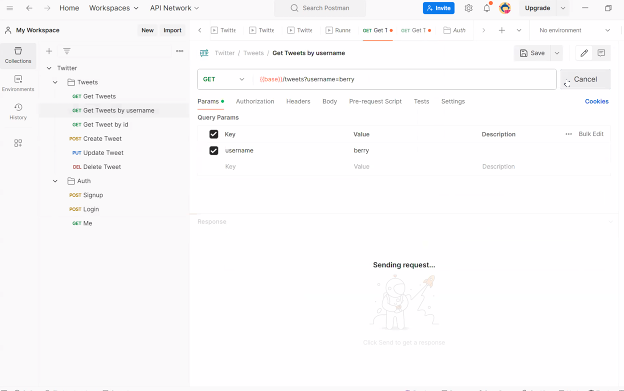Collapse the Tweets folder
Screen dimensions: 624x391
55,82
